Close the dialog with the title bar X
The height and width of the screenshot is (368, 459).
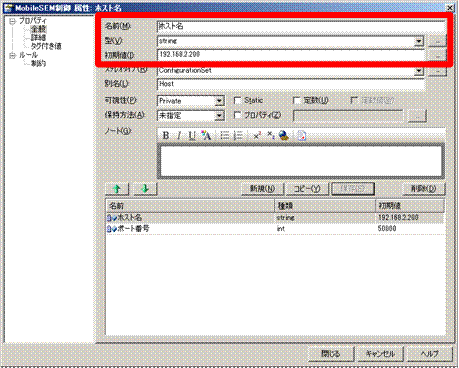450,8
